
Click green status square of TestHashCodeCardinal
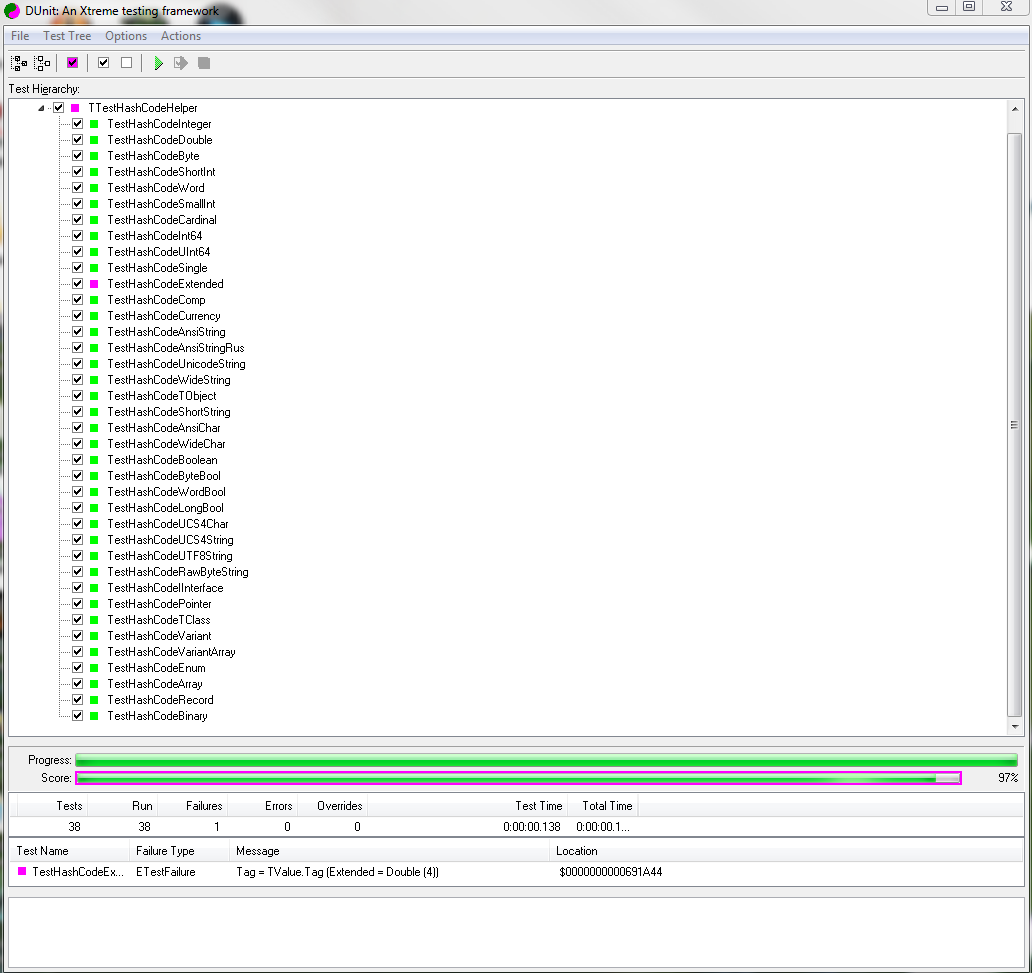94,220
